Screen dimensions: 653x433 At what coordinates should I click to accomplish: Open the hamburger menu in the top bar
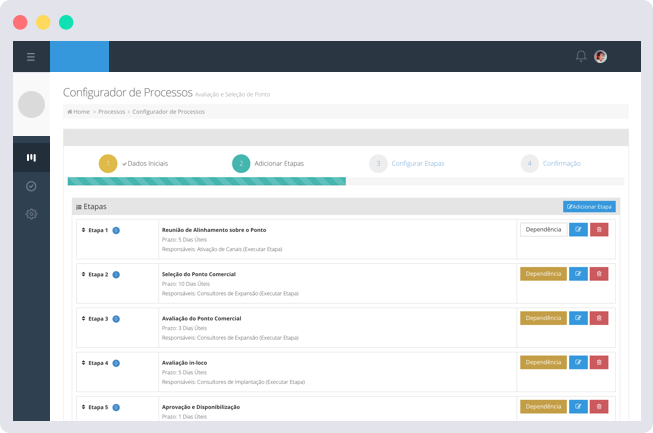point(31,57)
